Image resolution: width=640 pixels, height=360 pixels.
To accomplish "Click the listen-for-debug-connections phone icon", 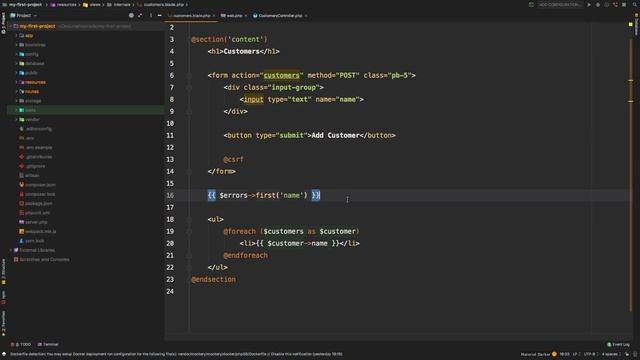I will (616, 5).
